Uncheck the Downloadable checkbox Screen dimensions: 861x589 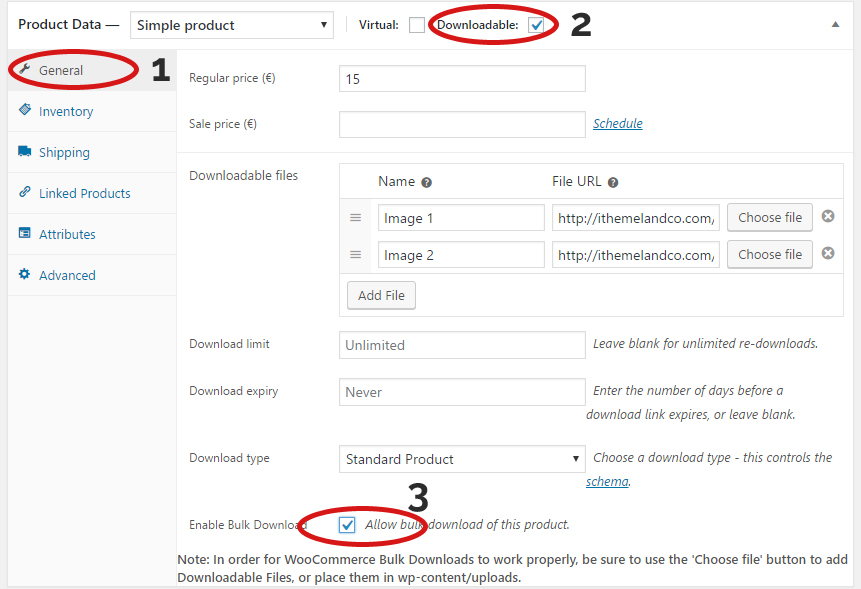(x=536, y=26)
